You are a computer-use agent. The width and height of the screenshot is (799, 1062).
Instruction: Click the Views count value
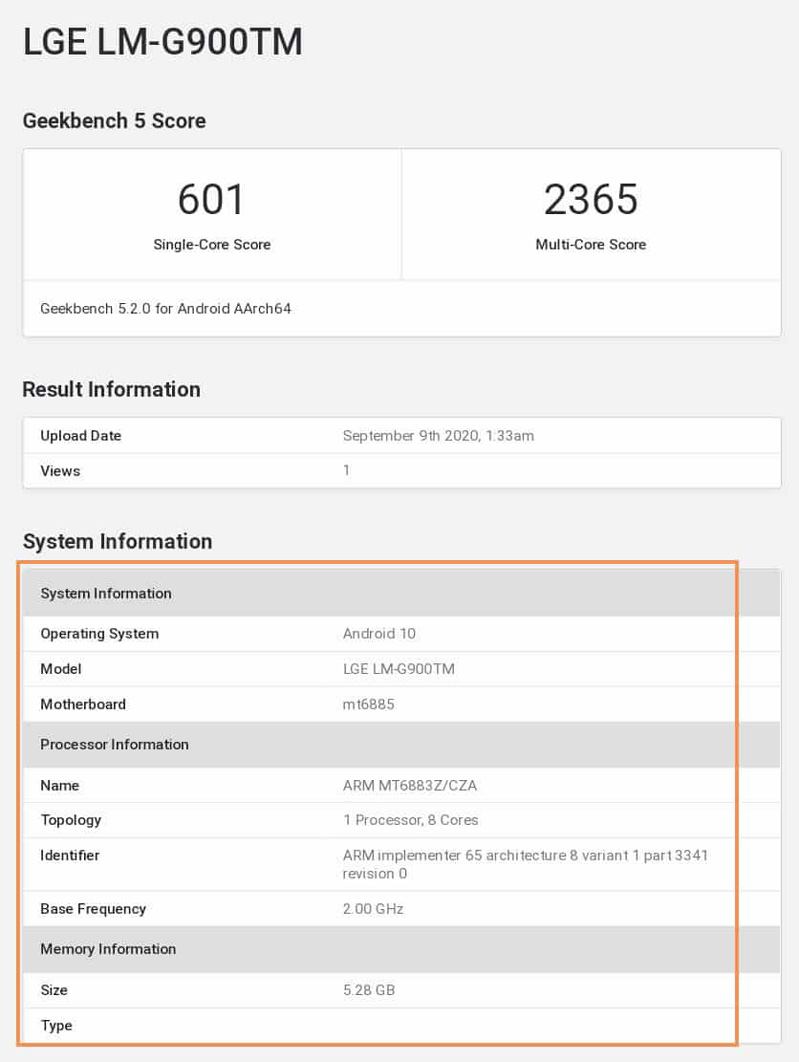click(347, 470)
